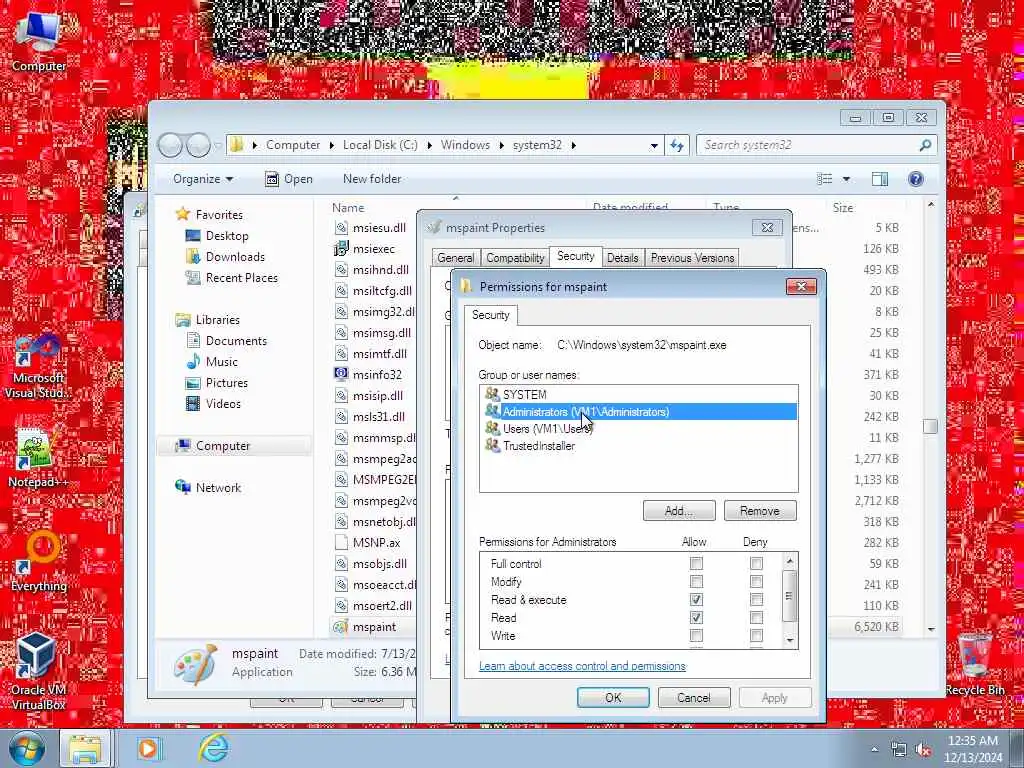This screenshot has width=1024, height=768.
Task: Tick Allow for Full control
Action: click(x=696, y=563)
